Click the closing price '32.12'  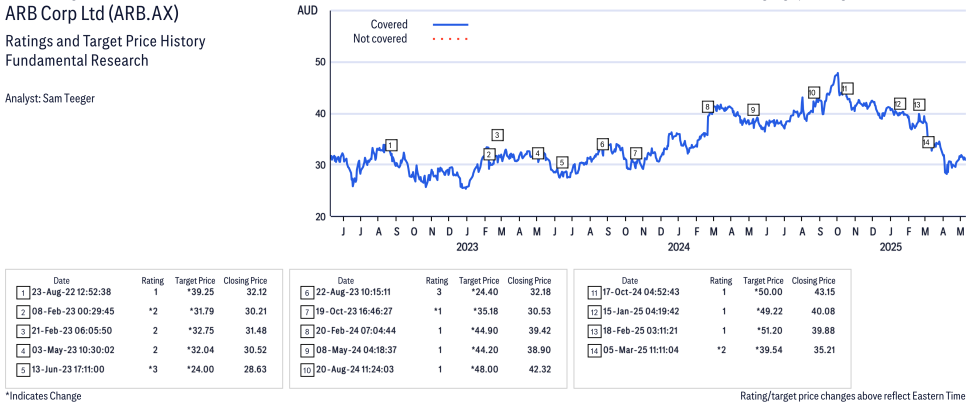pyautogui.click(x=255, y=292)
